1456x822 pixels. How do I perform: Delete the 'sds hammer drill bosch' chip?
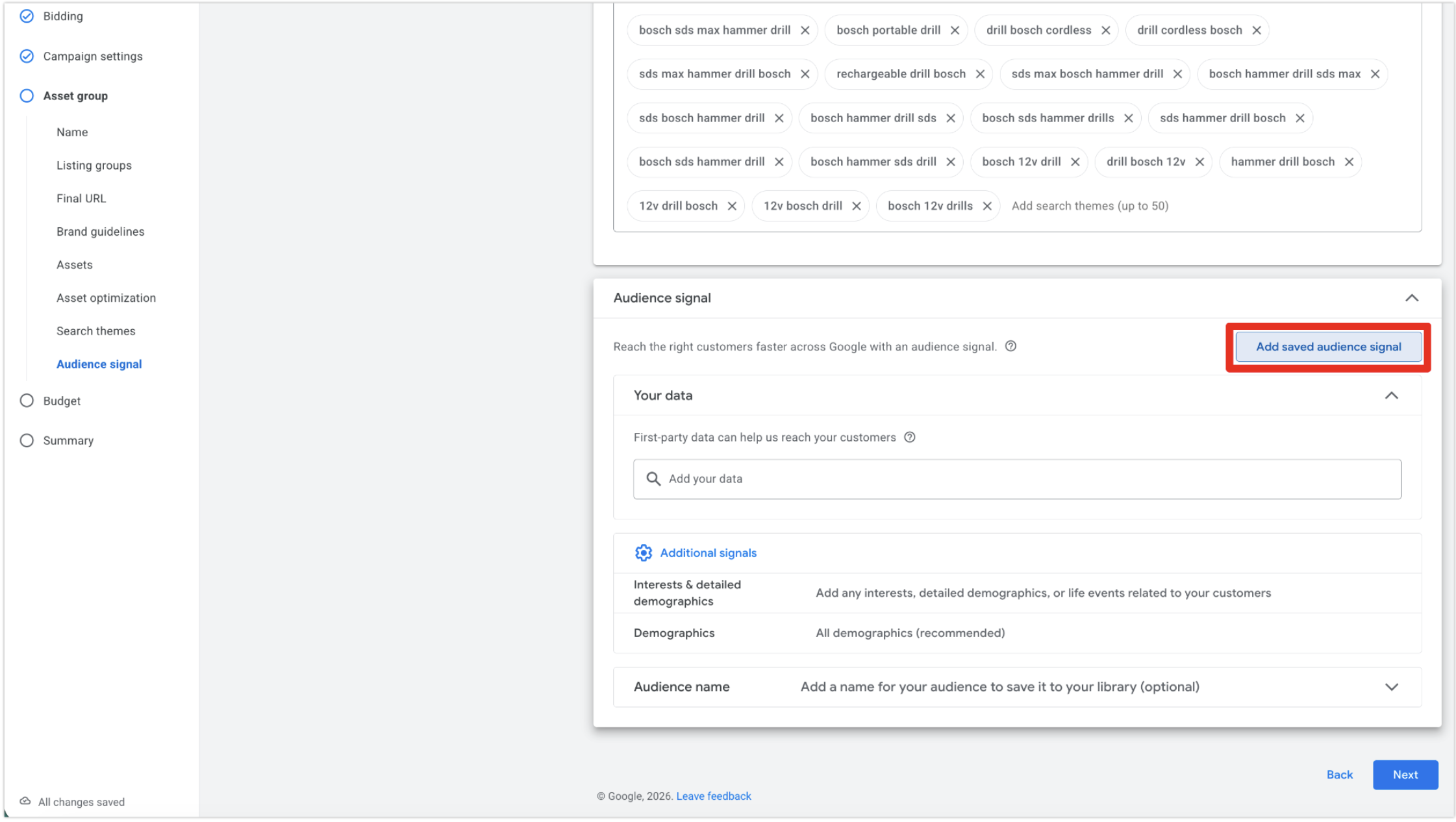click(1299, 118)
